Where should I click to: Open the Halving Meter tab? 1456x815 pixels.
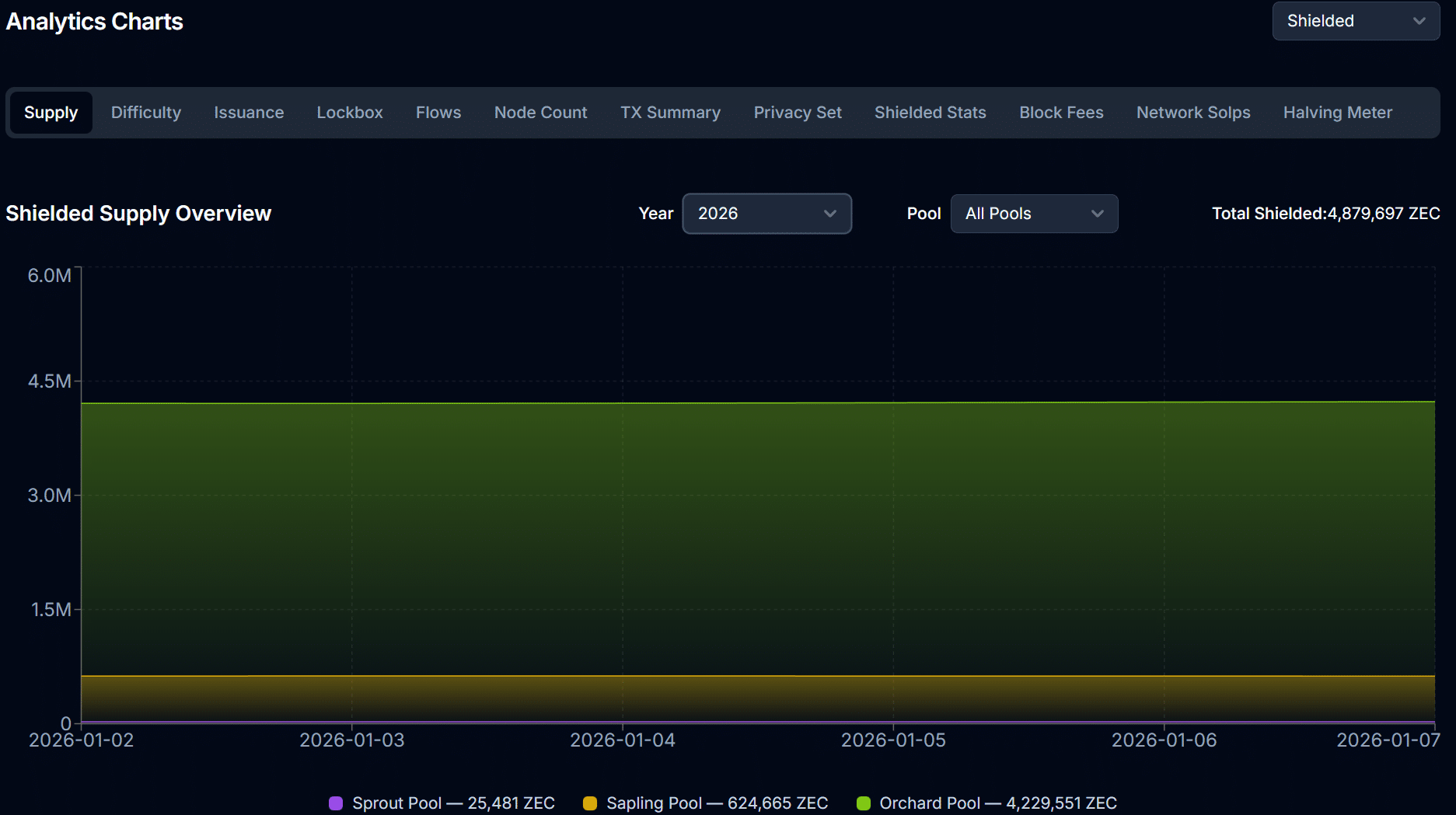(1337, 113)
